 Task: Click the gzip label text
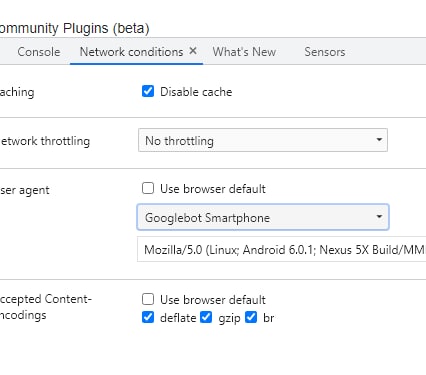(x=229, y=318)
